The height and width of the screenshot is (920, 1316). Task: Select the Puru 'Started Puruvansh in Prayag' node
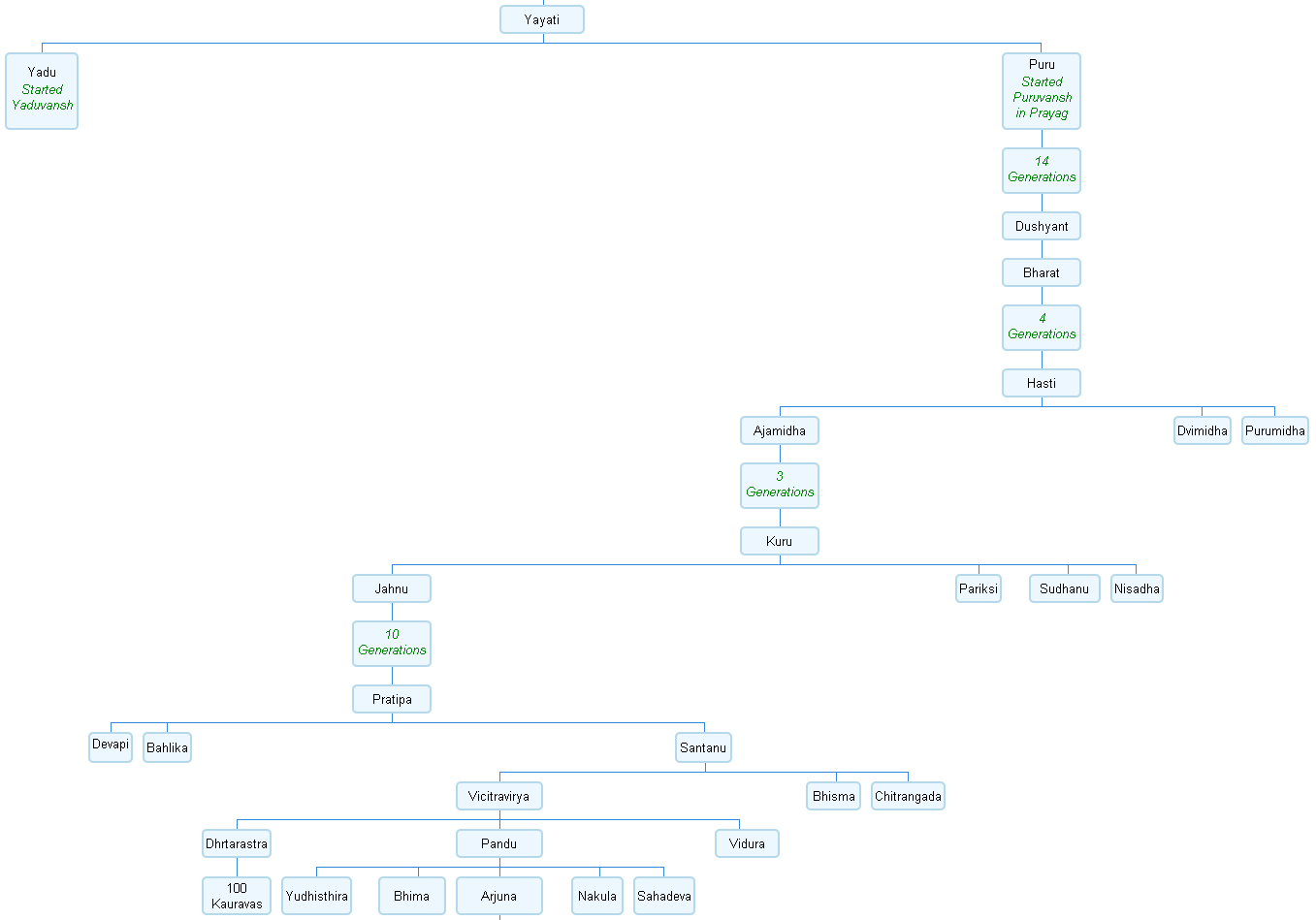coord(1041,90)
